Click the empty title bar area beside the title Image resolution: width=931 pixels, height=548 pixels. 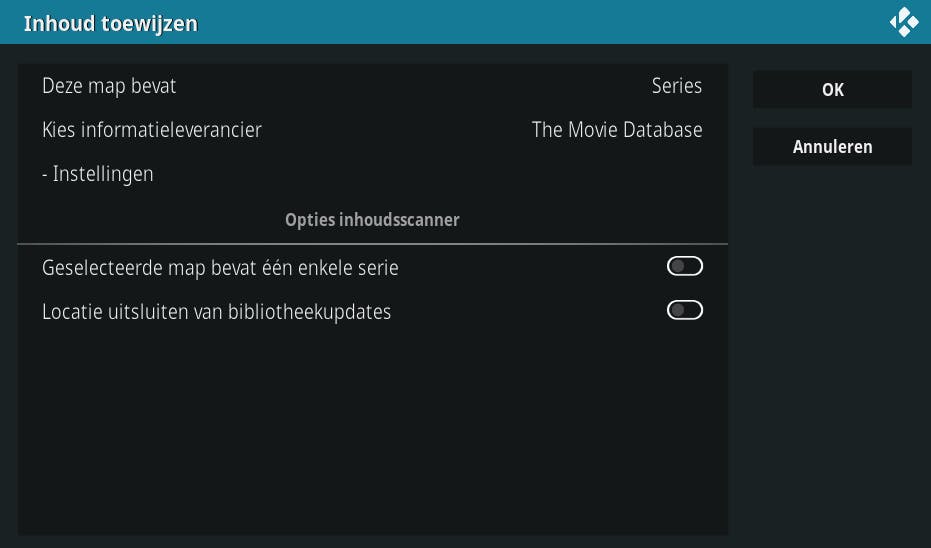tap(540, 22)
